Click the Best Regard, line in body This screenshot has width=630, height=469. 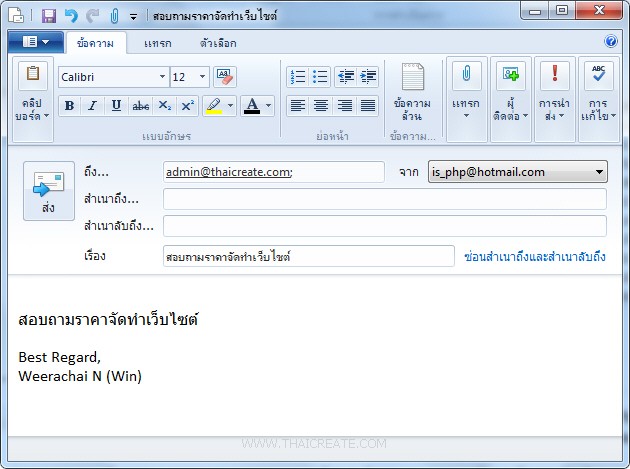point(59,357)
